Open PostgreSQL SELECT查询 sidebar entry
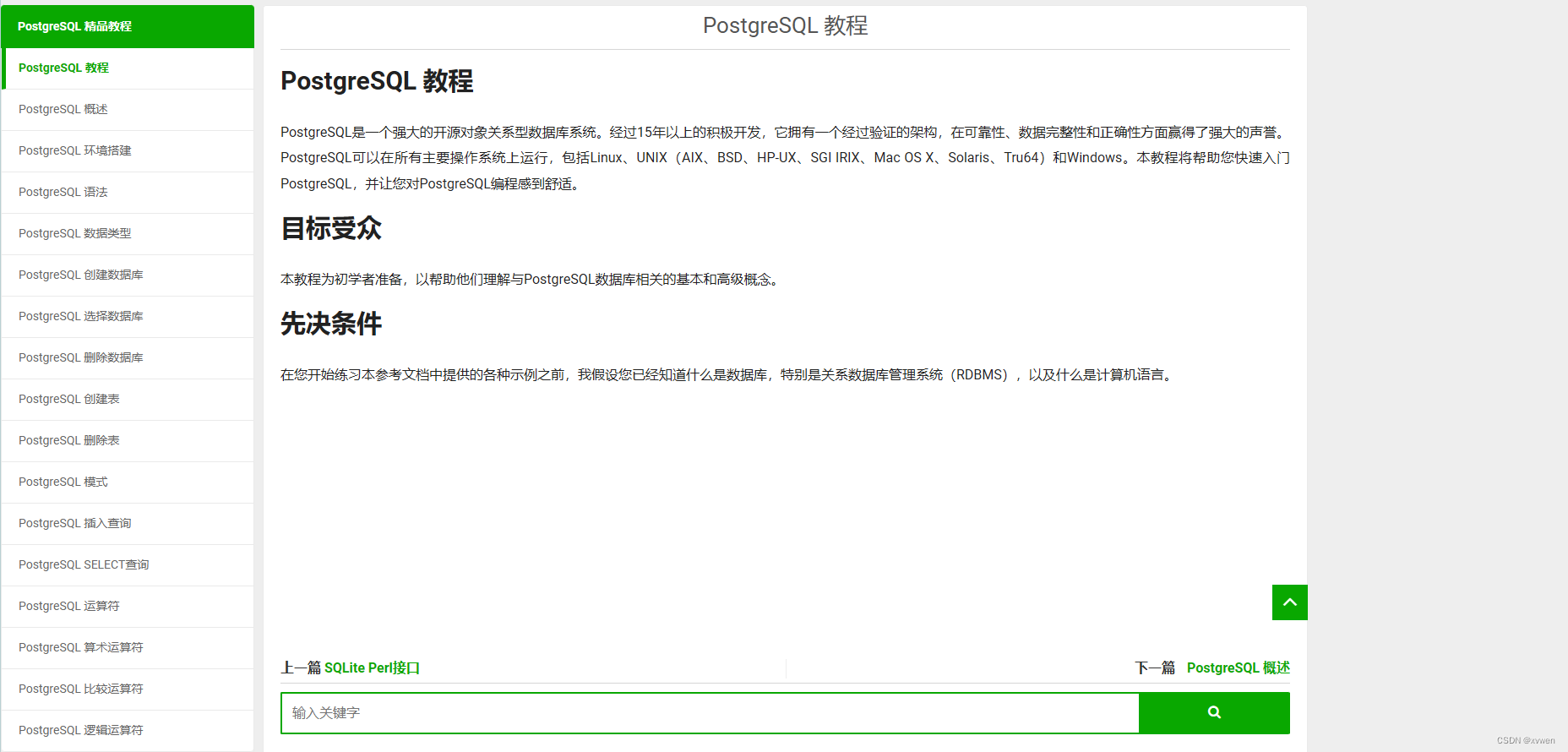The height and width of the screenshot is (752, 1568). click(128, 565)
